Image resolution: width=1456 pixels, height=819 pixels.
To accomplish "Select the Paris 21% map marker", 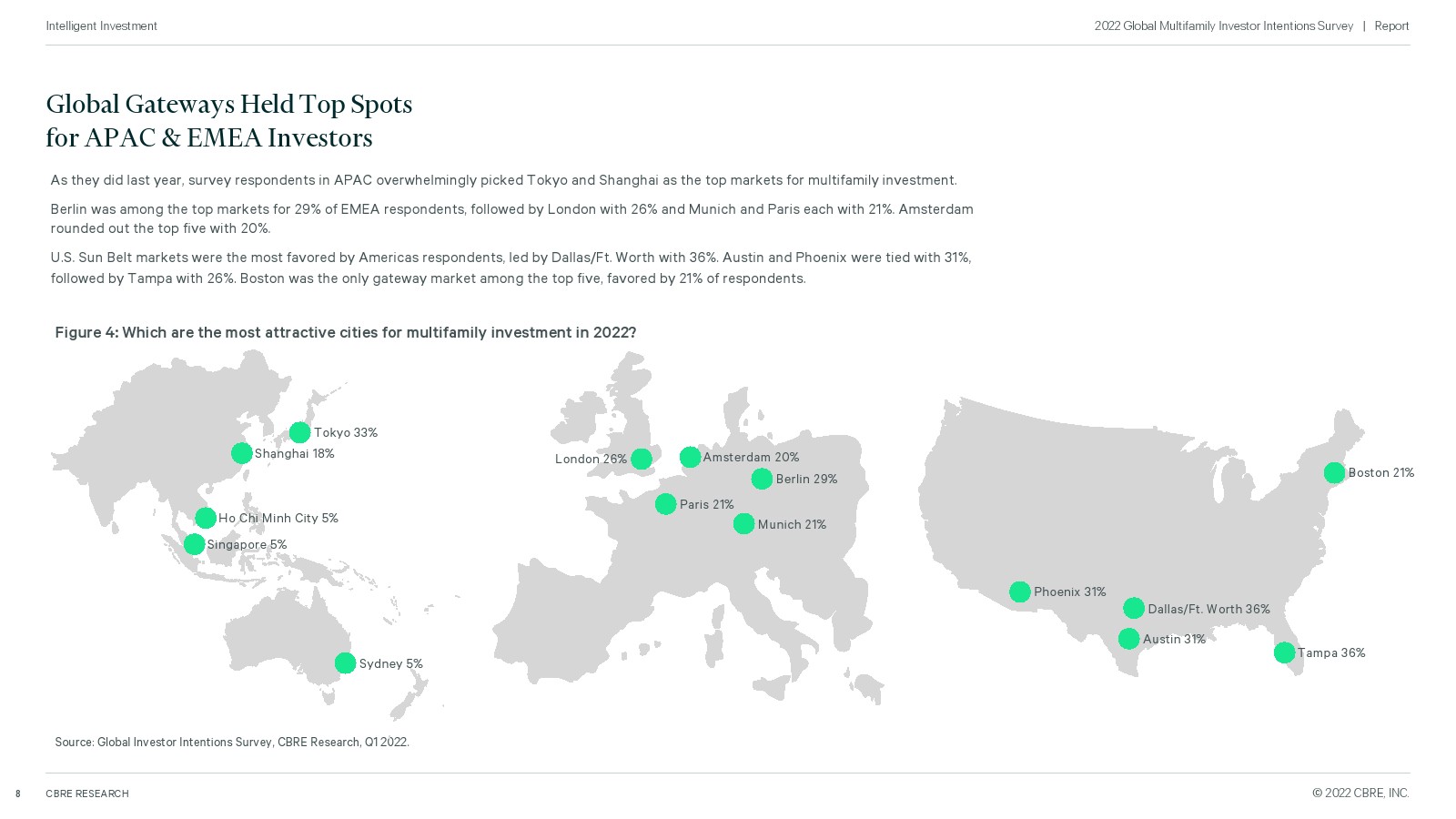I will [665, 504].
